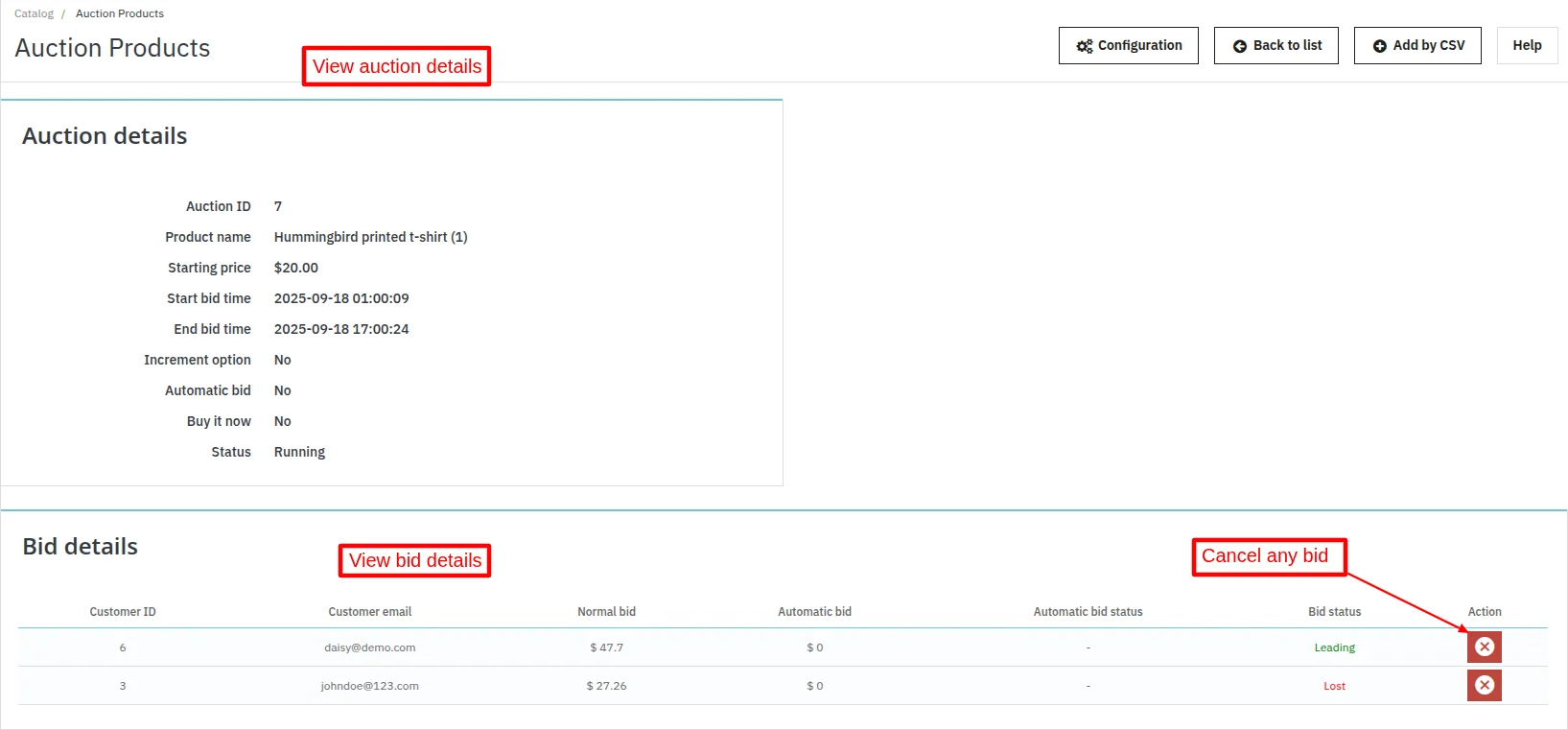
Task: Select end bid time 2025-09-18 17:00:24
Action: (341, 329)
